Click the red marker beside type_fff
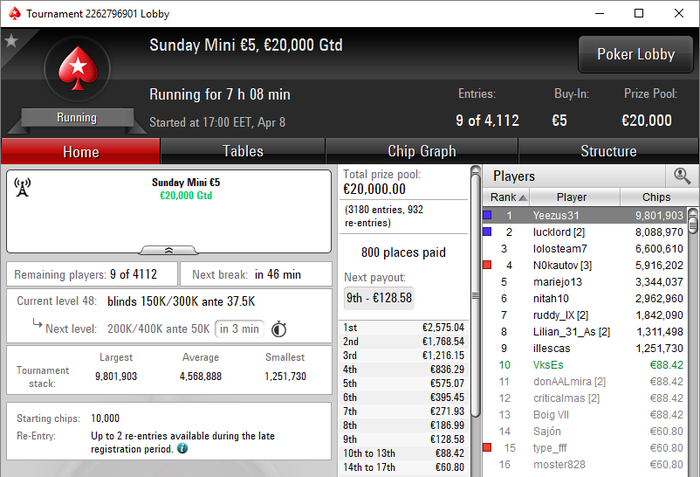 pos(487,448)
